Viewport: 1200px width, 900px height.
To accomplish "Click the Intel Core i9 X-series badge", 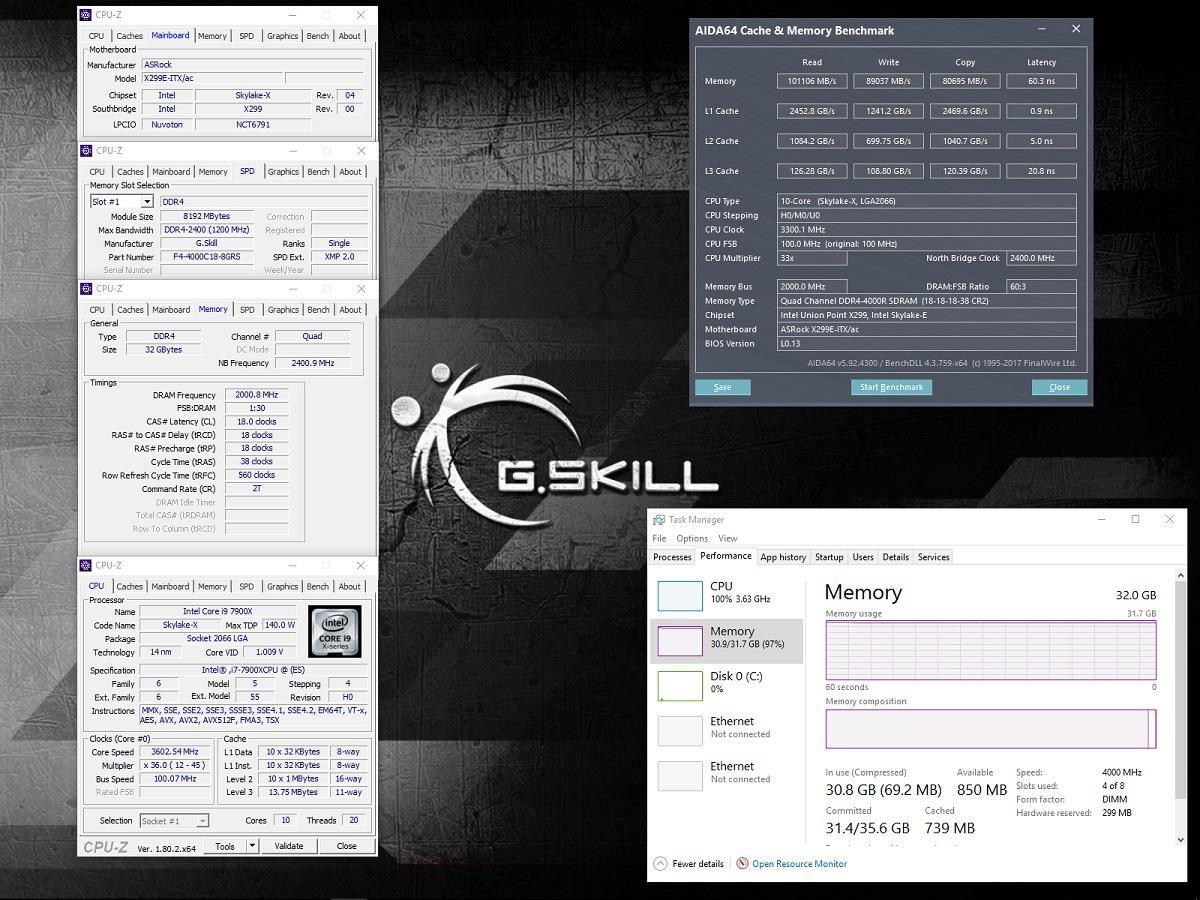I will [x=335, y=630].
